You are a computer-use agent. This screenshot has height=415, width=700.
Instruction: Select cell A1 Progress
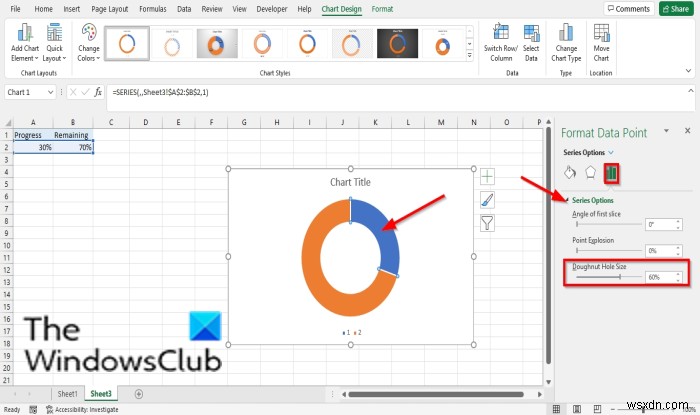(x=33, y=135)
